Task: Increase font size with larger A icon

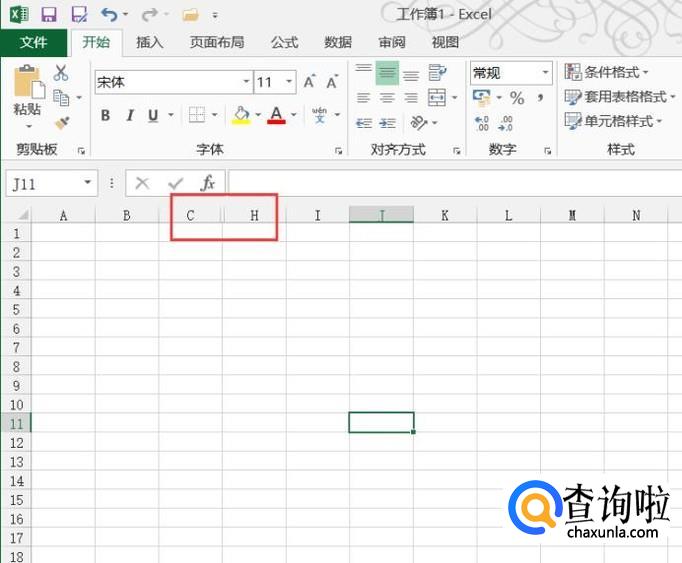Action: click(309, 81)
